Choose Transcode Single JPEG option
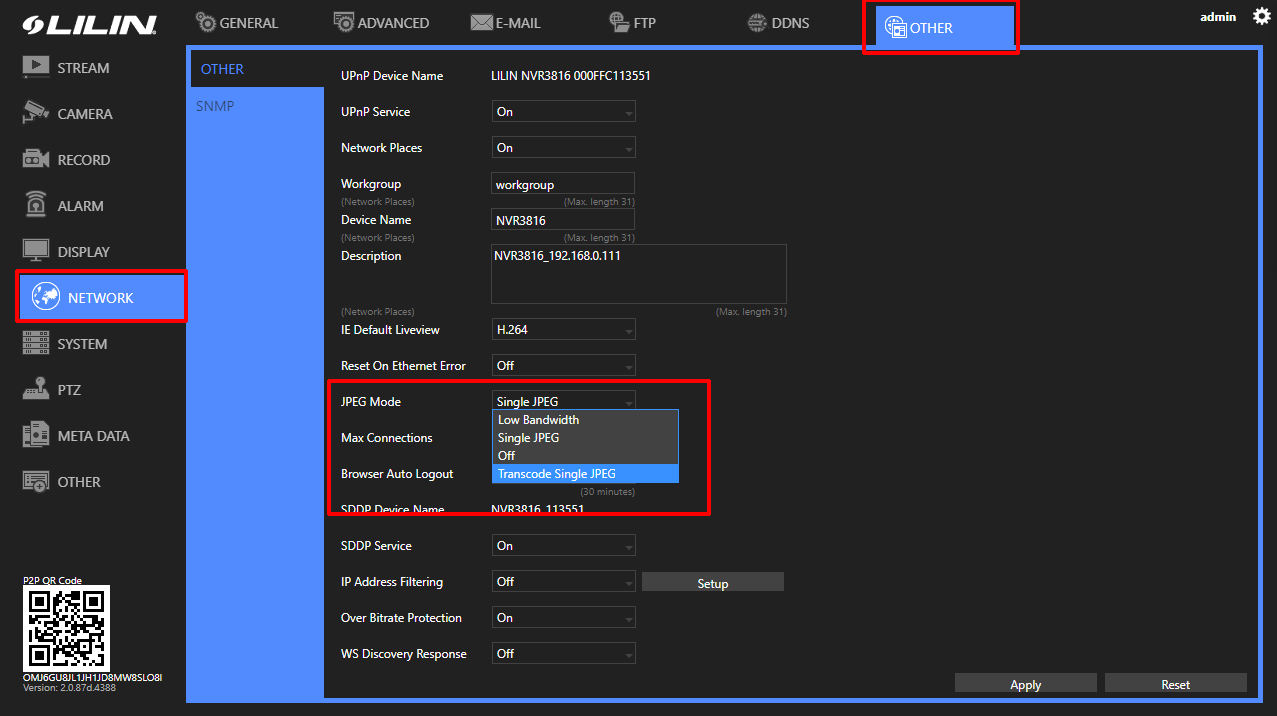Image resolution: width=1277 pixels, height=716 pixels. coord(585,474)
